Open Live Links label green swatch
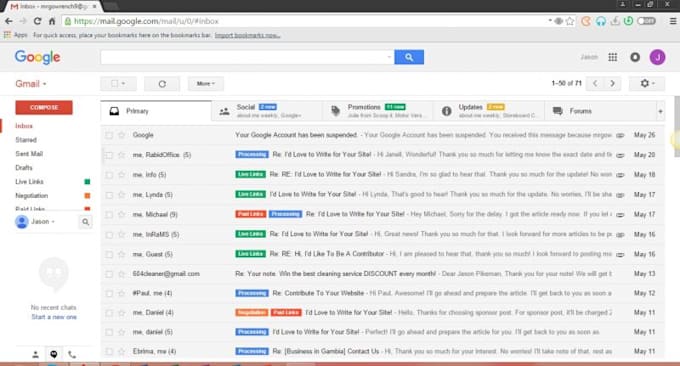The image size is (680, 366). pyautogui.click(x=87, y=182)
